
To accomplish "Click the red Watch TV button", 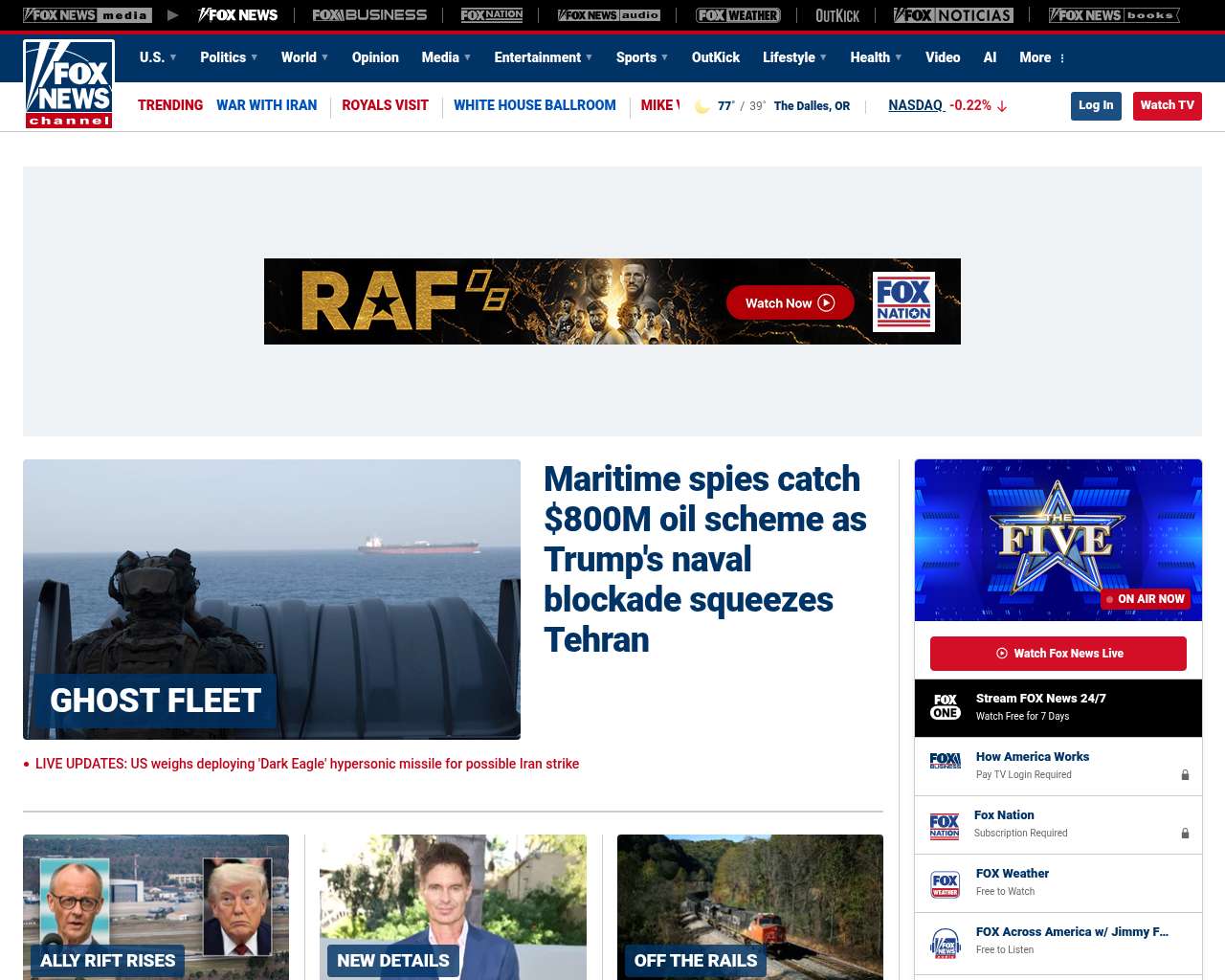I will pos(1167,105).
